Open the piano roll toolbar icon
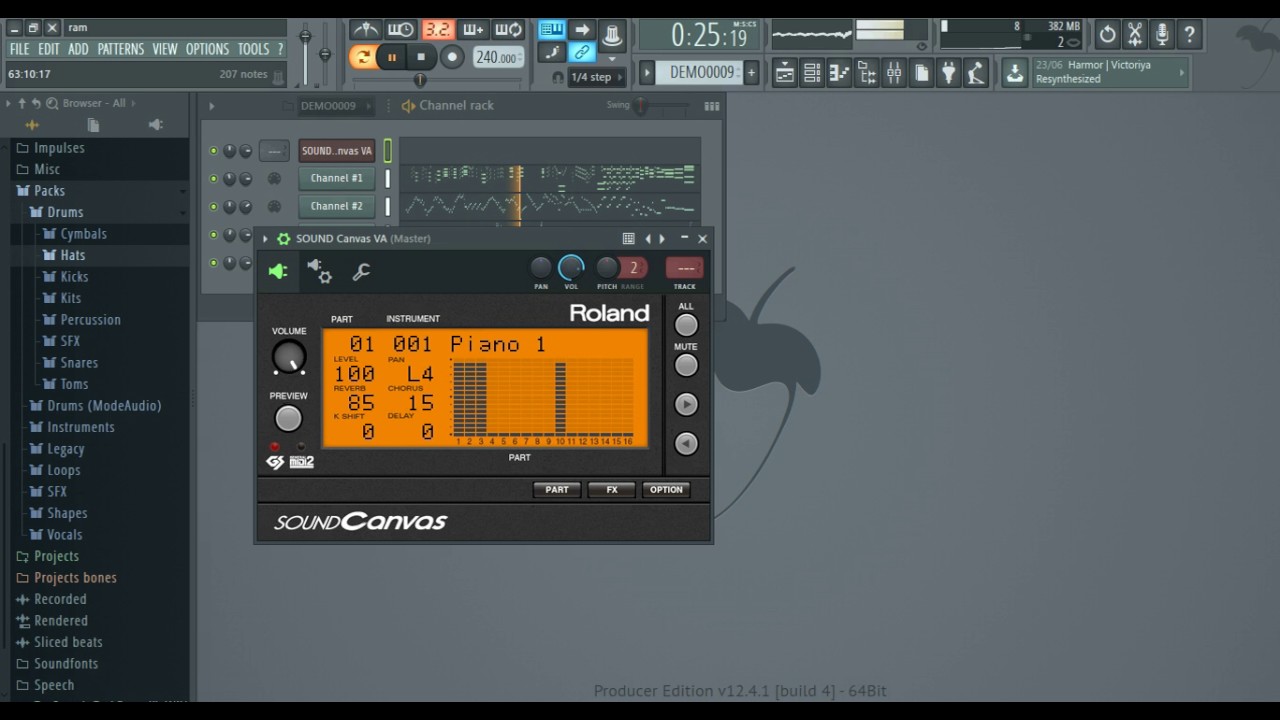This screenshot has width=1280, height=720. click(x=839, y=73)
